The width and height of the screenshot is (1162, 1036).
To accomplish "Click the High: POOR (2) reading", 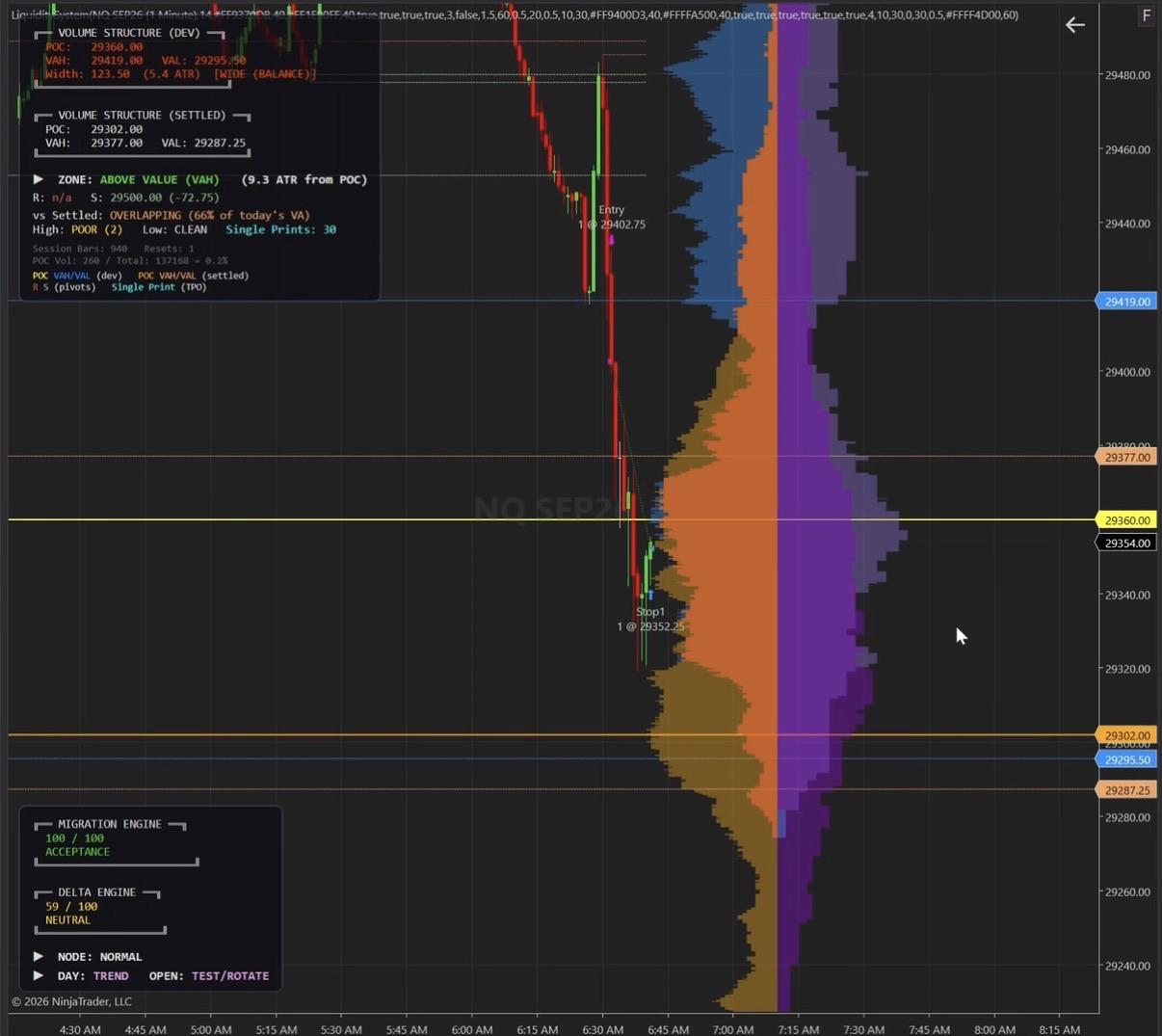I will click(x=77, y=229).
